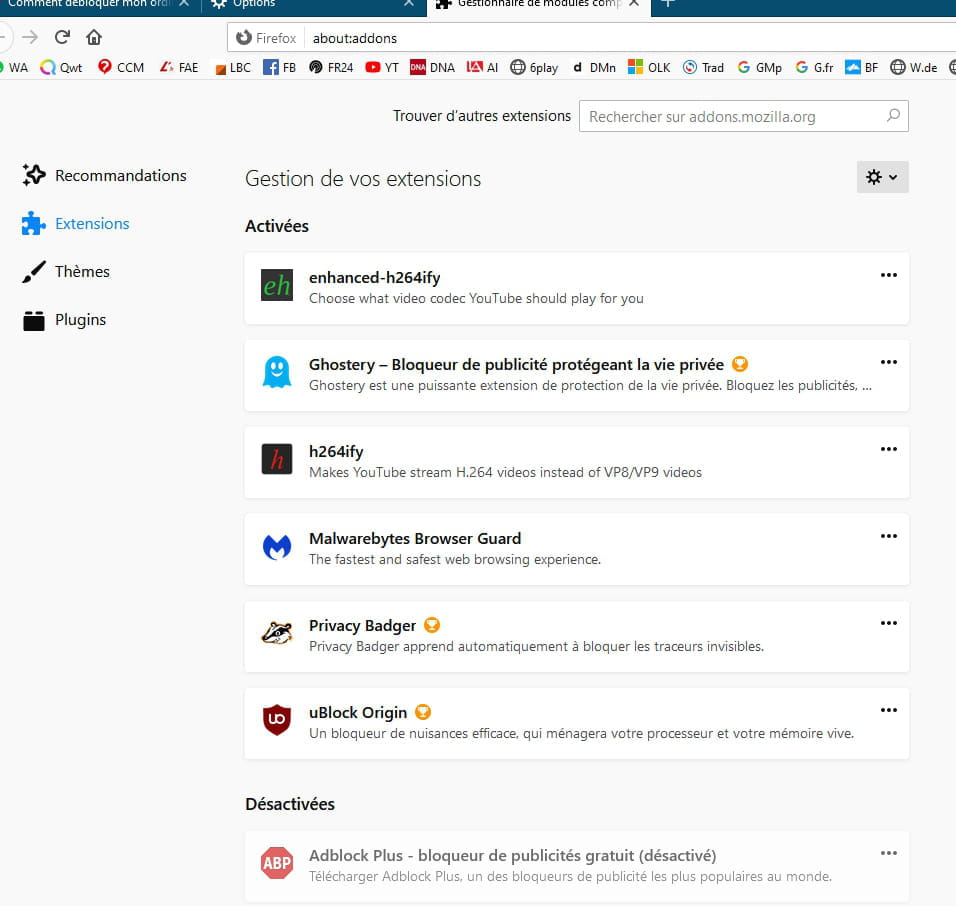Open more options for Adblock Plus
This screenshot has height=906, width=956.
click(888, 854)
